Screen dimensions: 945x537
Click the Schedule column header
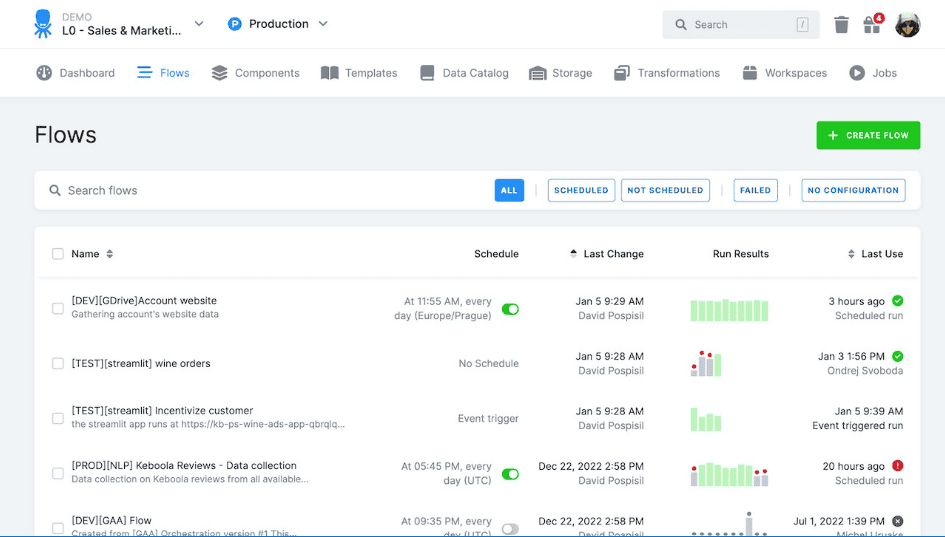click(496, 254)
